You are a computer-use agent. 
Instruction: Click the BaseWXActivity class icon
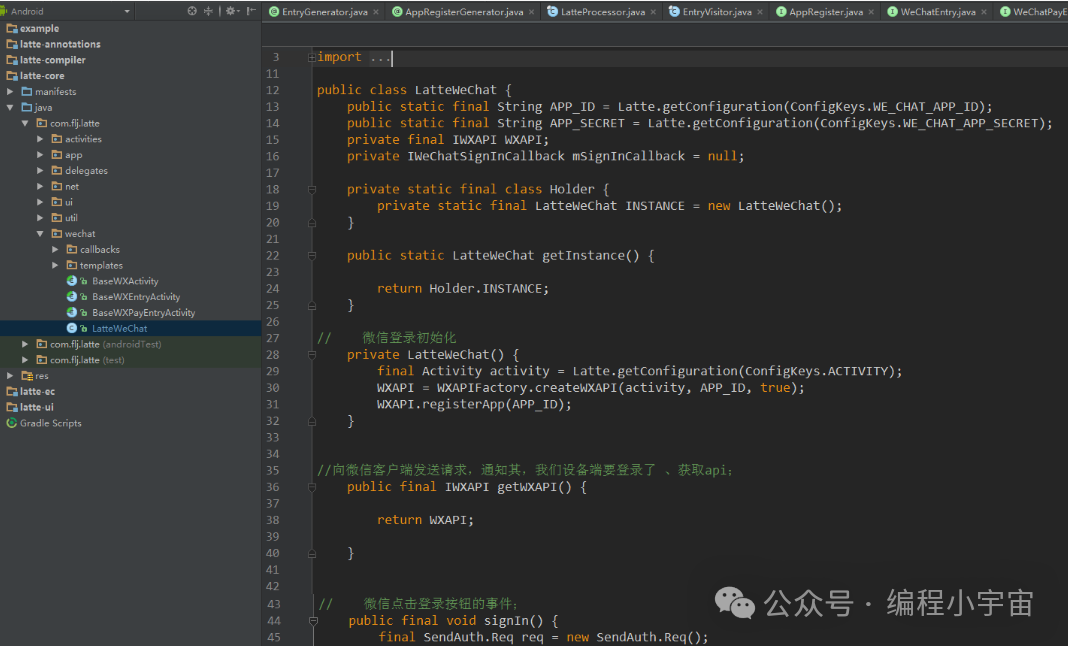[72, 281]
